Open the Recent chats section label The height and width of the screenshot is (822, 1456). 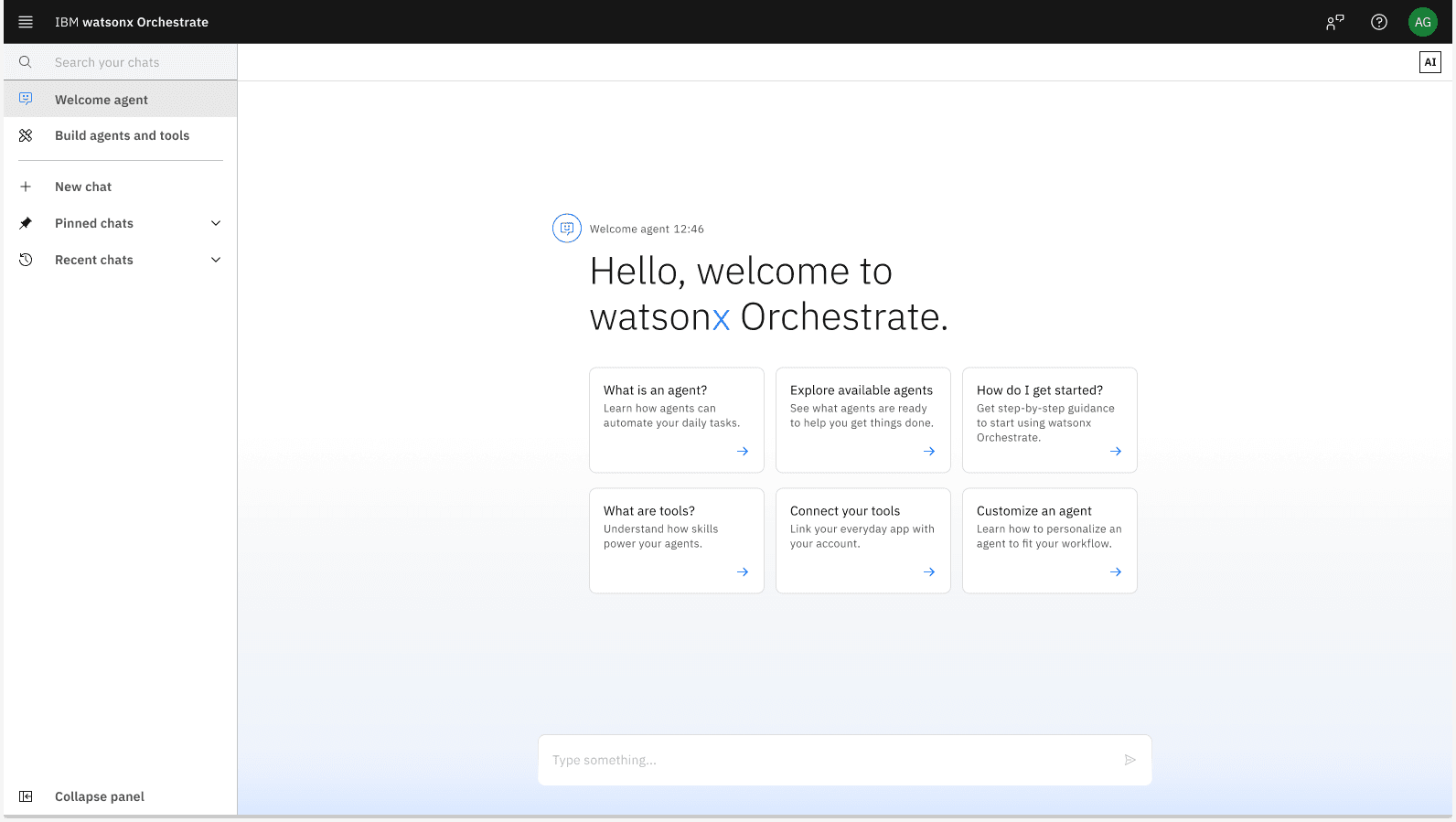[x=94, y=260]
